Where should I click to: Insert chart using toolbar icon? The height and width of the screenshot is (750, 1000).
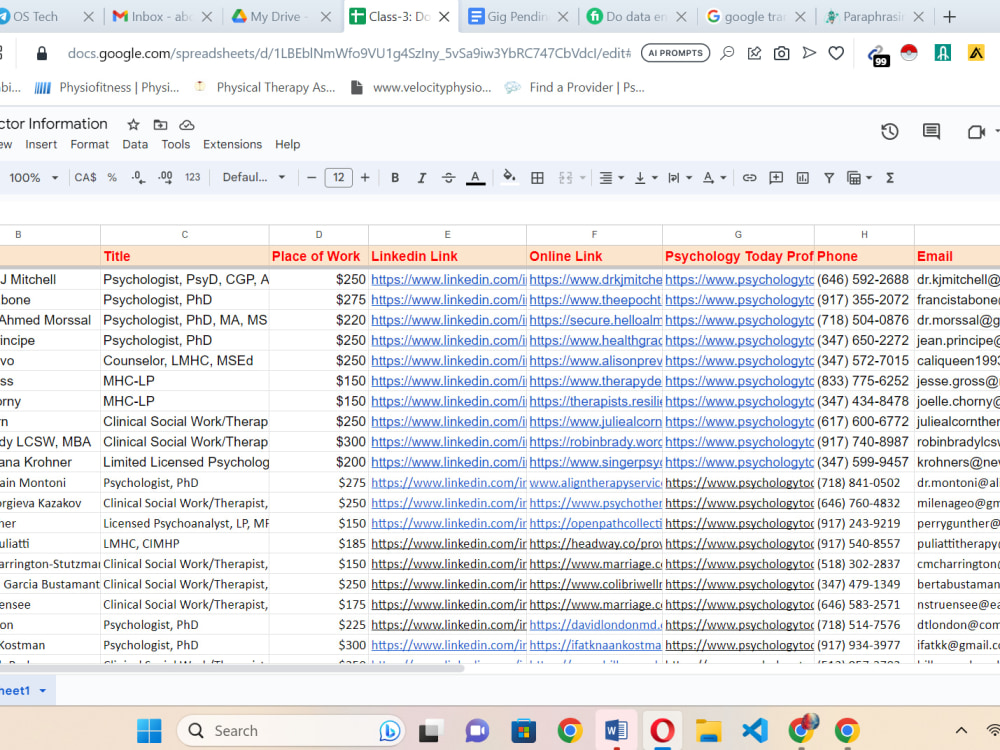pos(803,178)
